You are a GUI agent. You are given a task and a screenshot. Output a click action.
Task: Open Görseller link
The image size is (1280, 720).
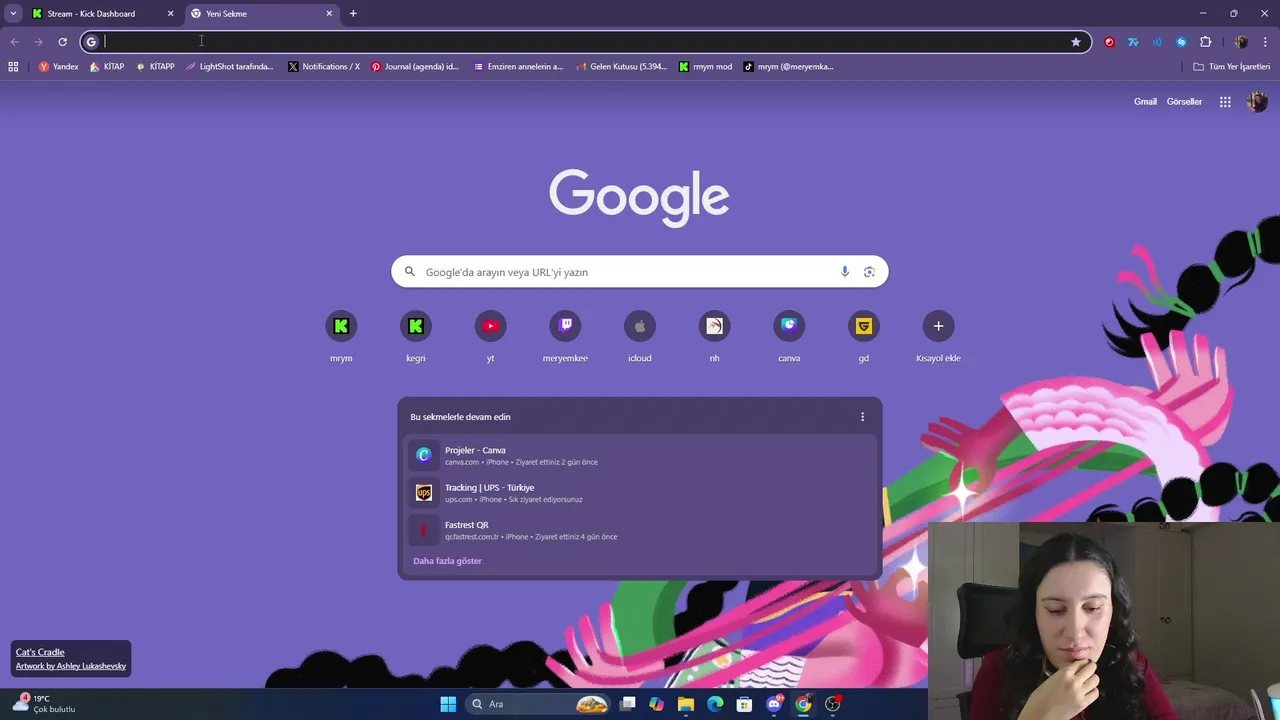point(1184,102)
